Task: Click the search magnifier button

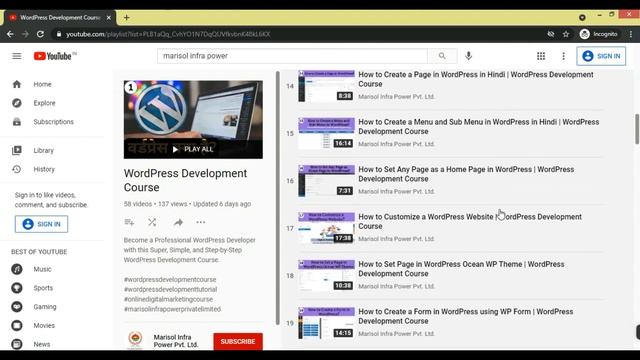Action: pyautogui.click(x=442, y=56)
